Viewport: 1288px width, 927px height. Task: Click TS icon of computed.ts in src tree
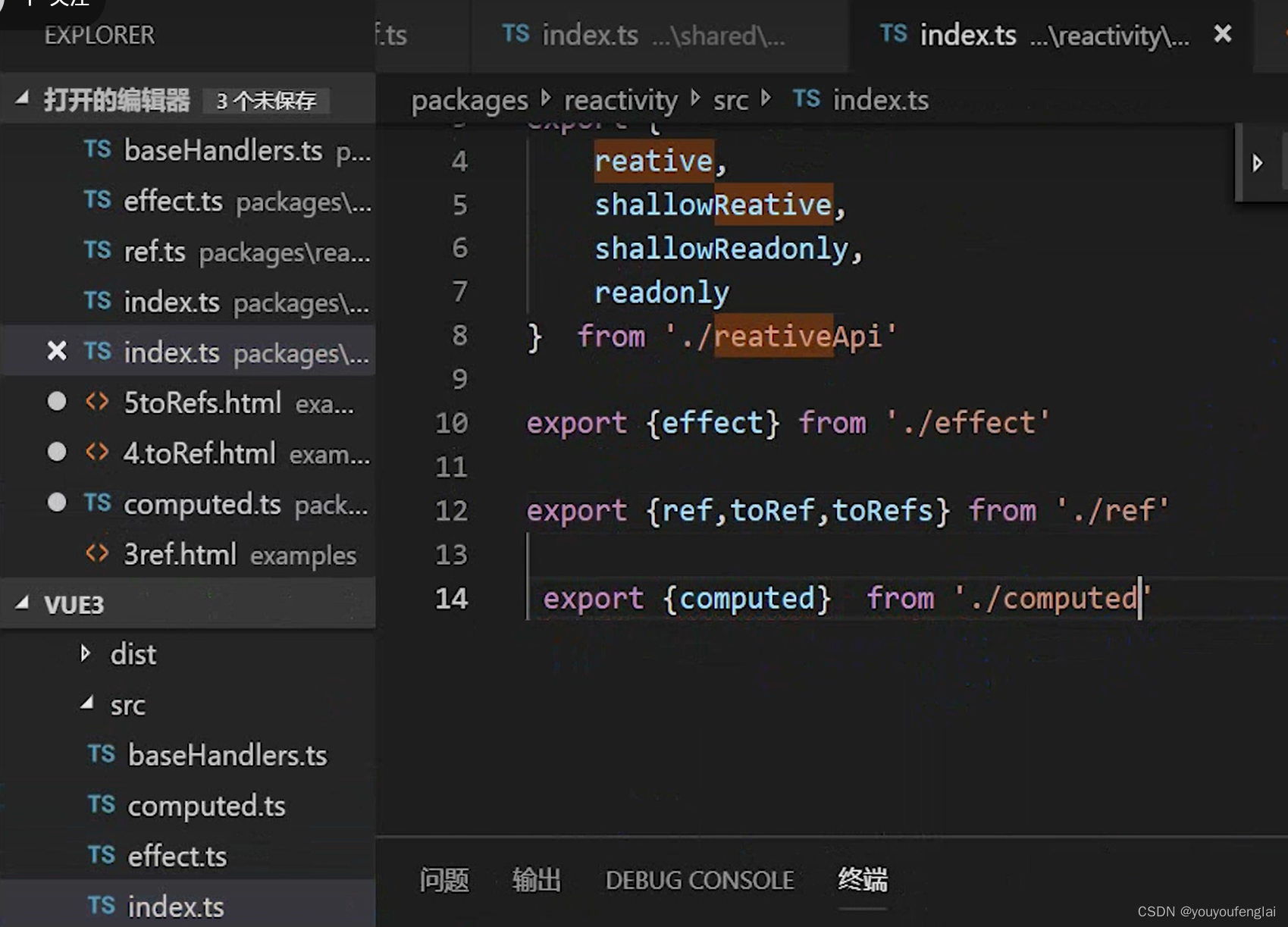pyautogui.click(x=102, y=804)
